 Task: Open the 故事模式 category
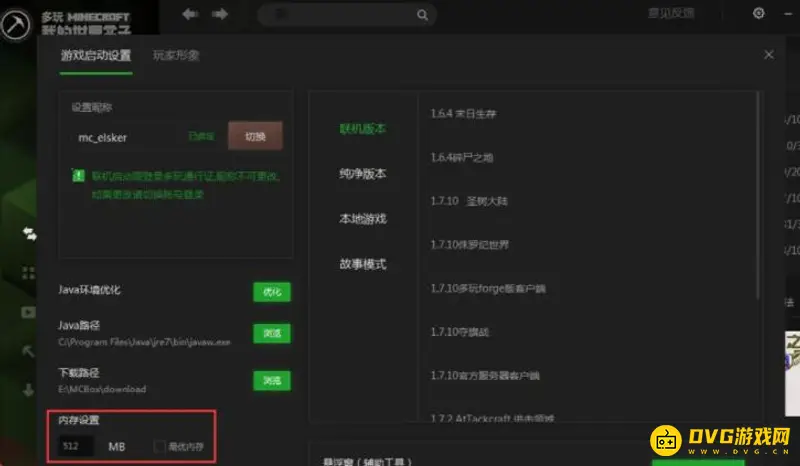click(362, 264)
